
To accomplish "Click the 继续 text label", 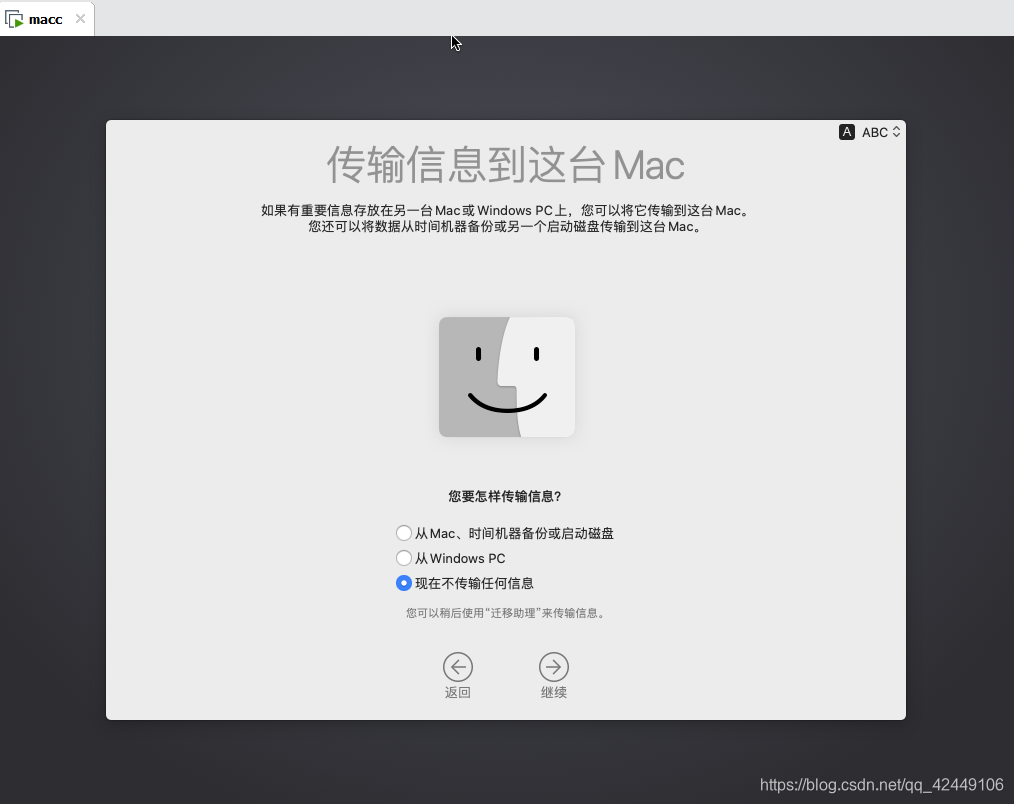I will pyautogui.click(x=554, y=692).
